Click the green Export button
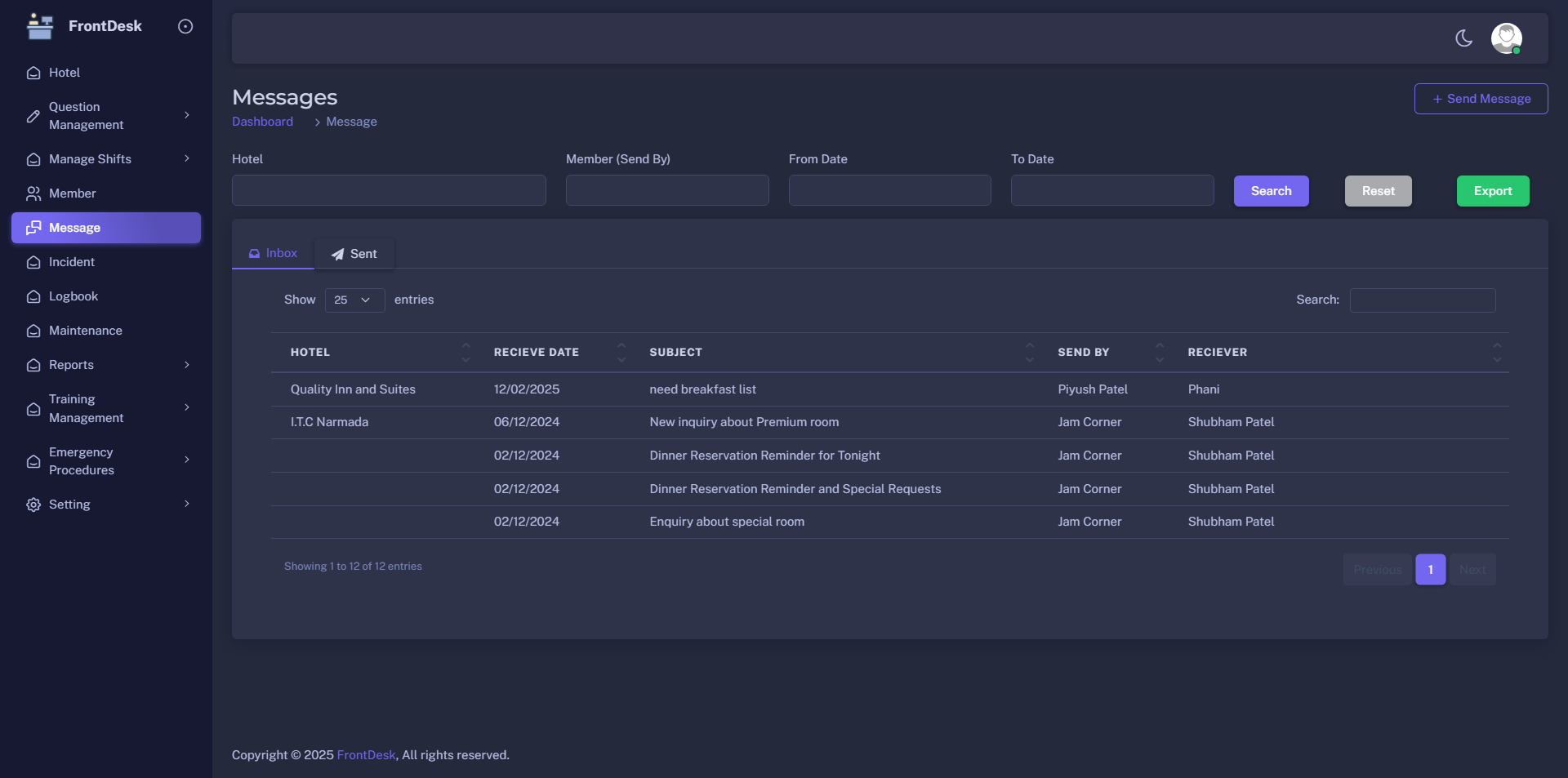Image resolution: width=1568 pixels, height=778 pixels. click(1492, 191)
